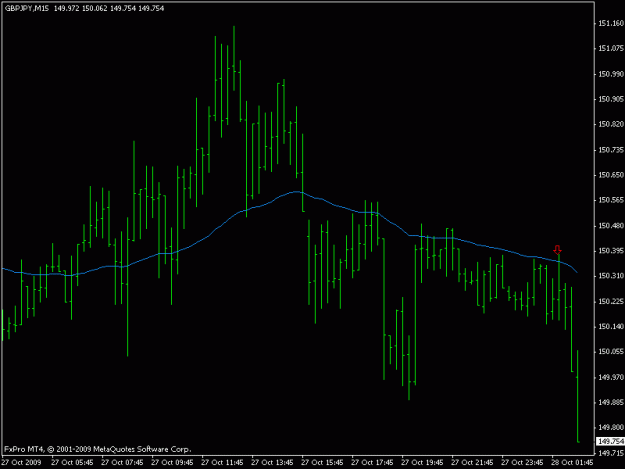Select price level 151.075 on the scale

coord(611,48)
